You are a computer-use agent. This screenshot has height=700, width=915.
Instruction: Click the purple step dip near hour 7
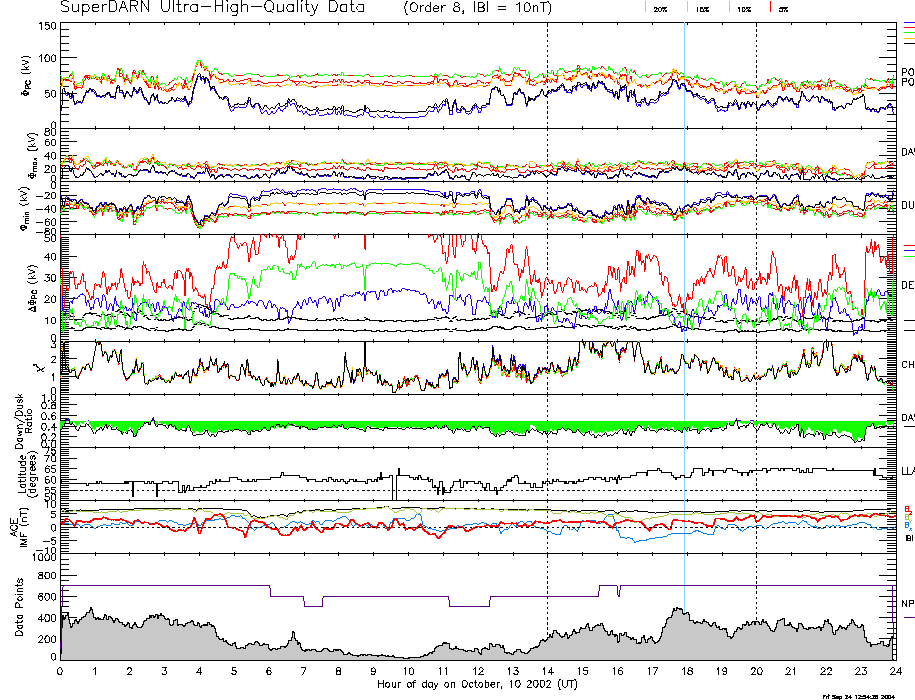[313, 605]
